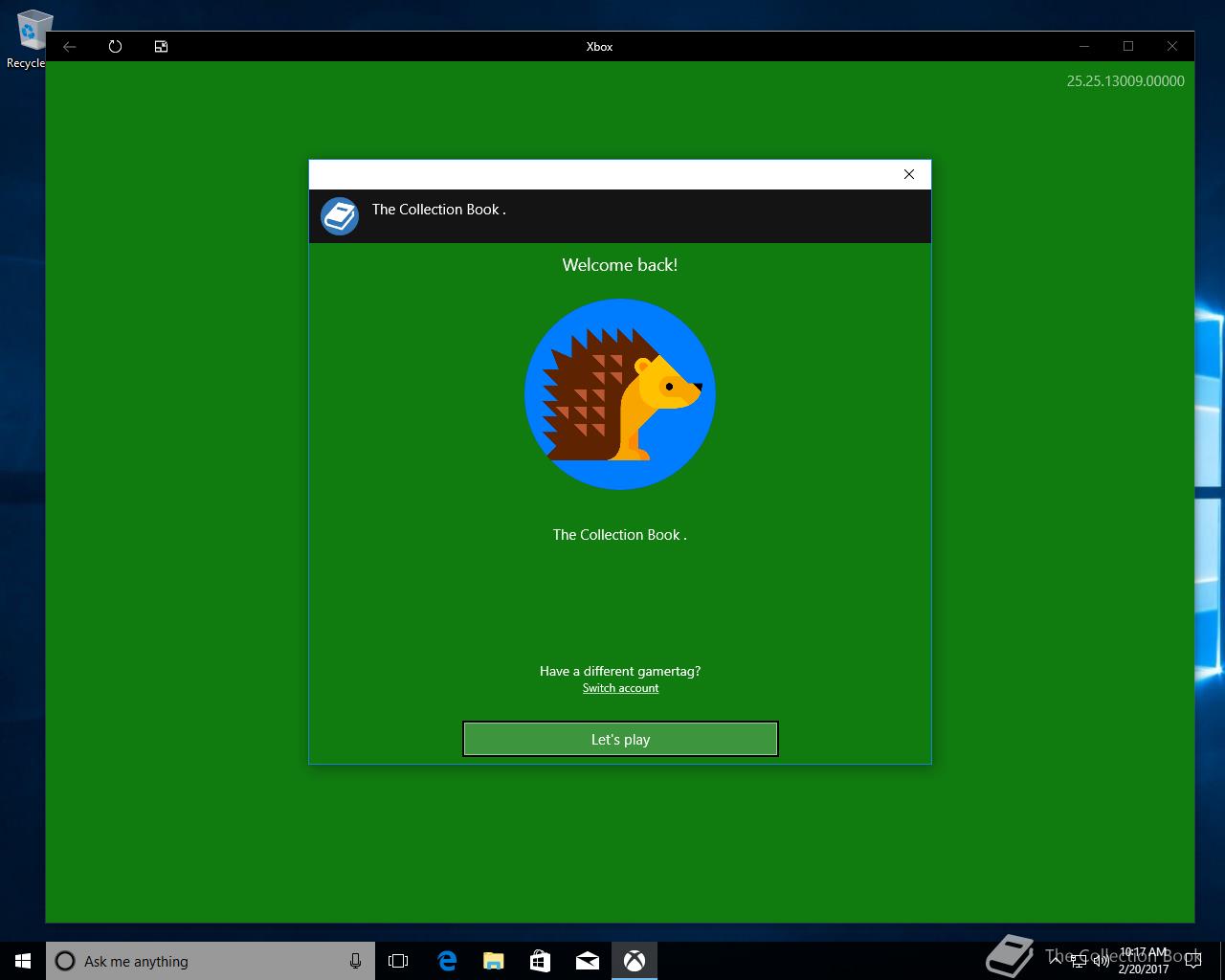Select the Recycle Bin desktop icon
Viewport: 1225px width, 980px height.
coord(27,39)
